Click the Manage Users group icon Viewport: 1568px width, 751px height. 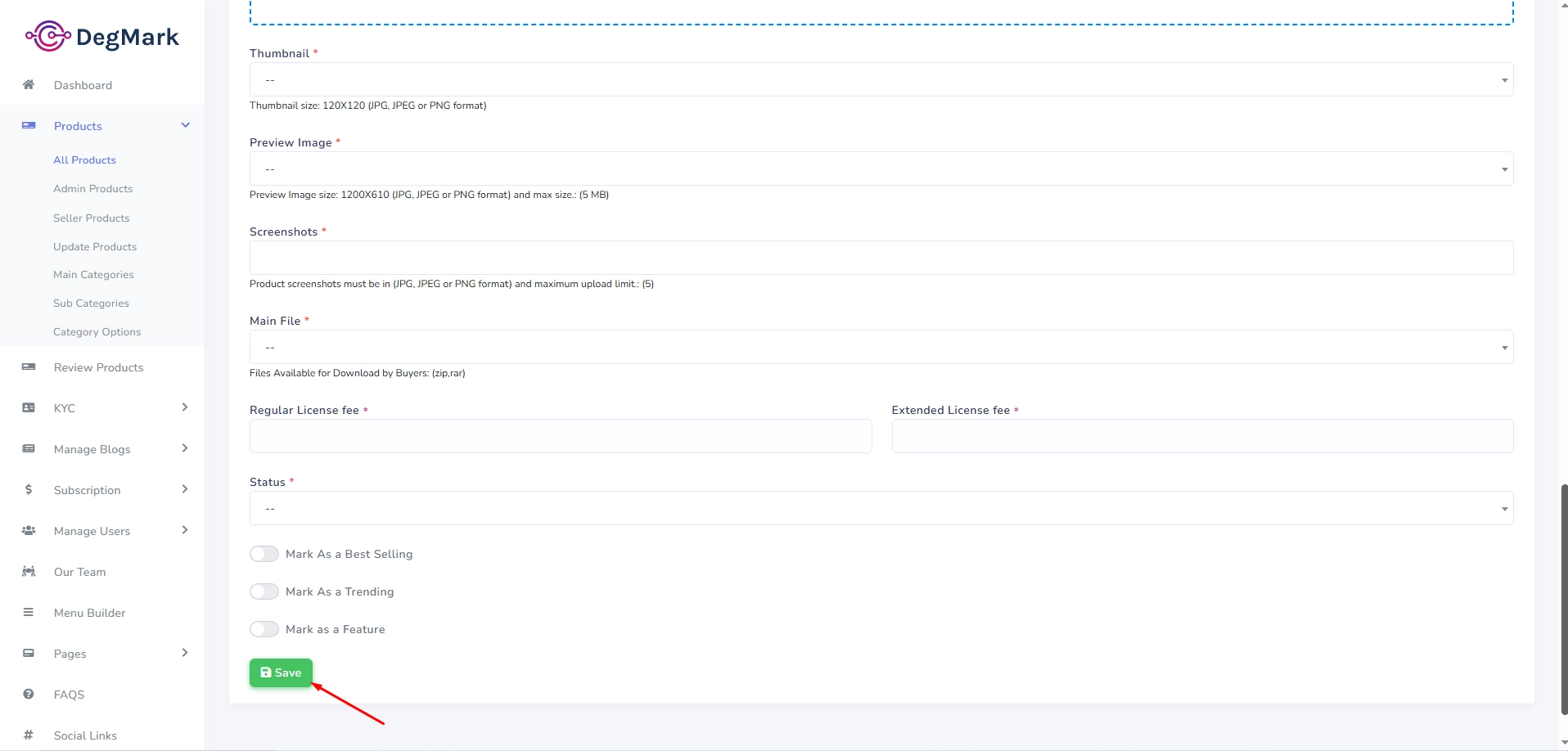pyautogui.click(x=29, y=531)
